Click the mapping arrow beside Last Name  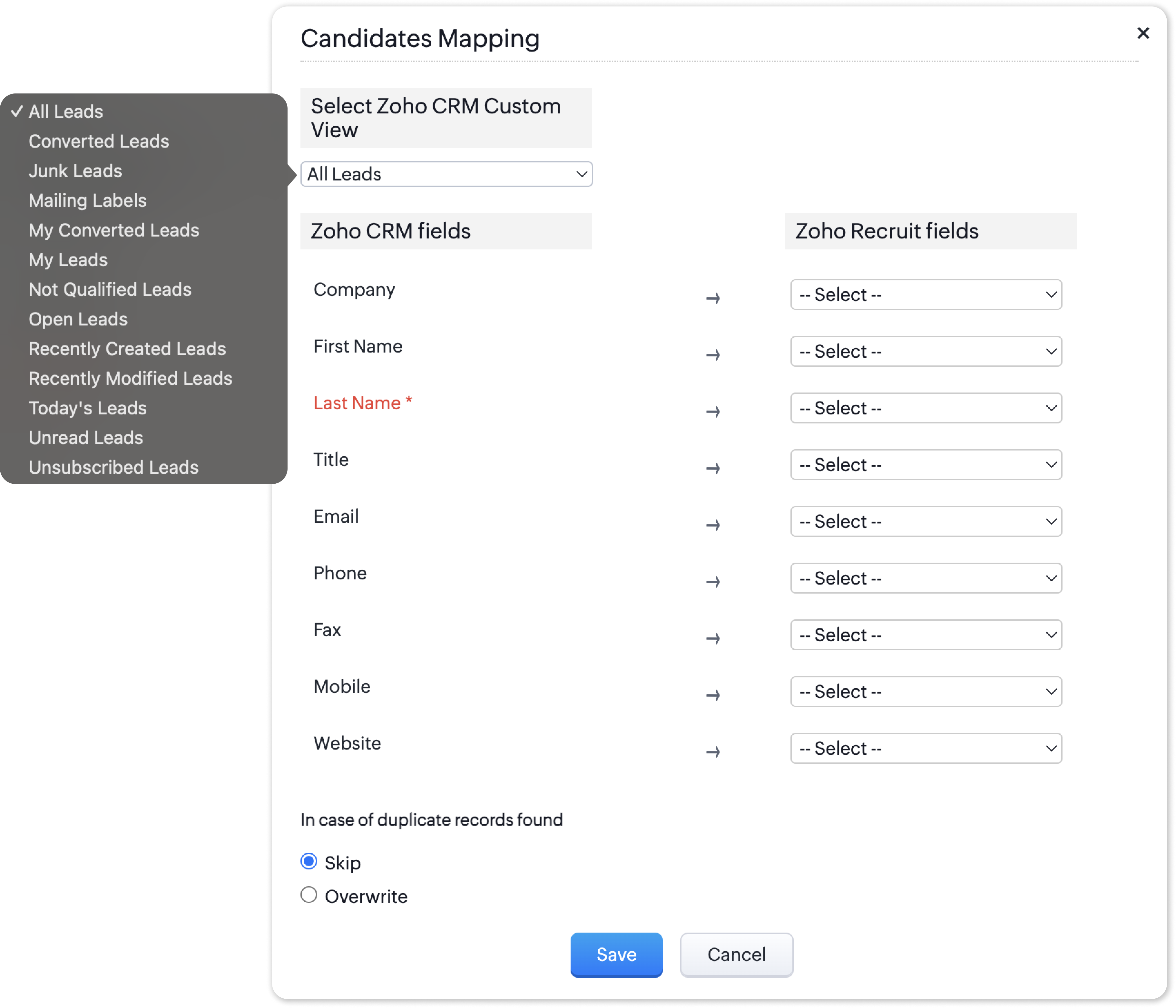coord(713,411)
